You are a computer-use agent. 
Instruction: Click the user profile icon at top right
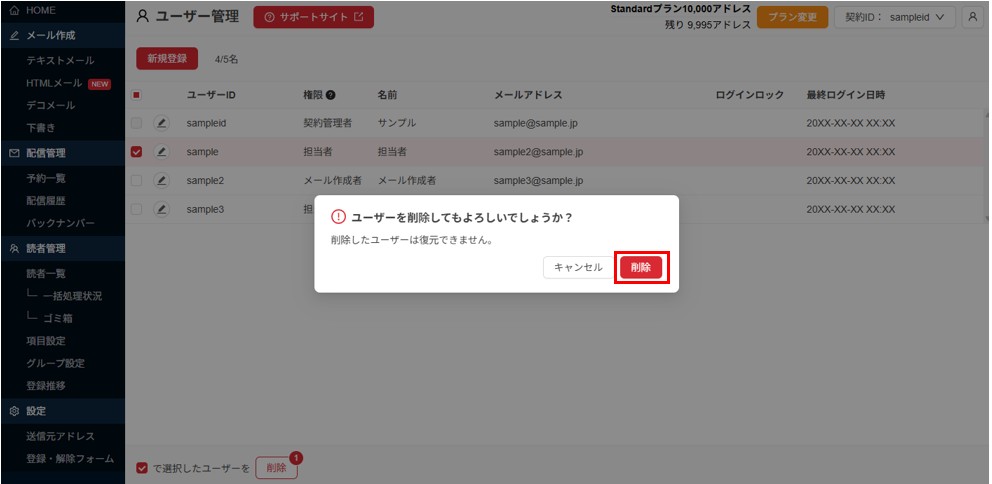(972, 17)
